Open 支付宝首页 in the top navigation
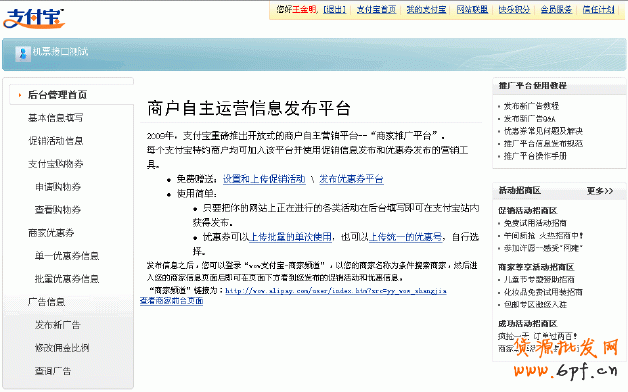The image size is (628, 392). (x=376, y=9)
